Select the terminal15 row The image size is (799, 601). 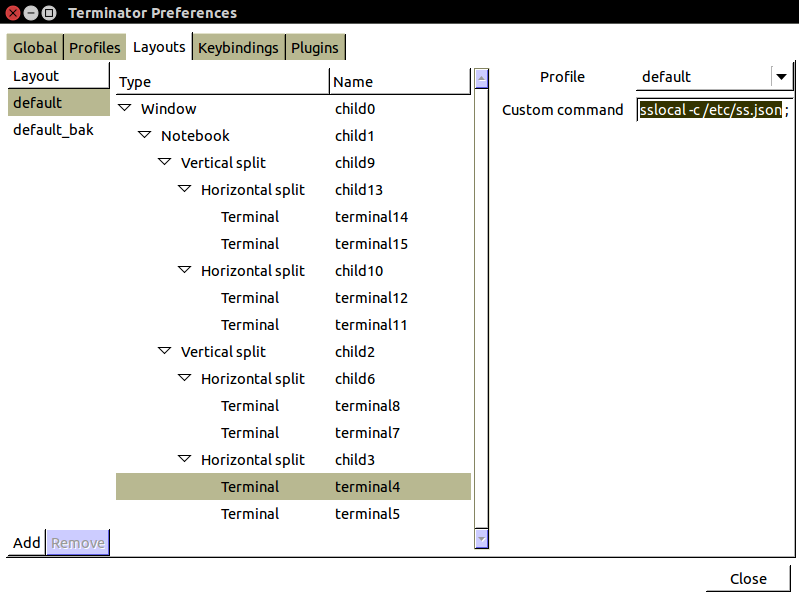click(294, 244)
